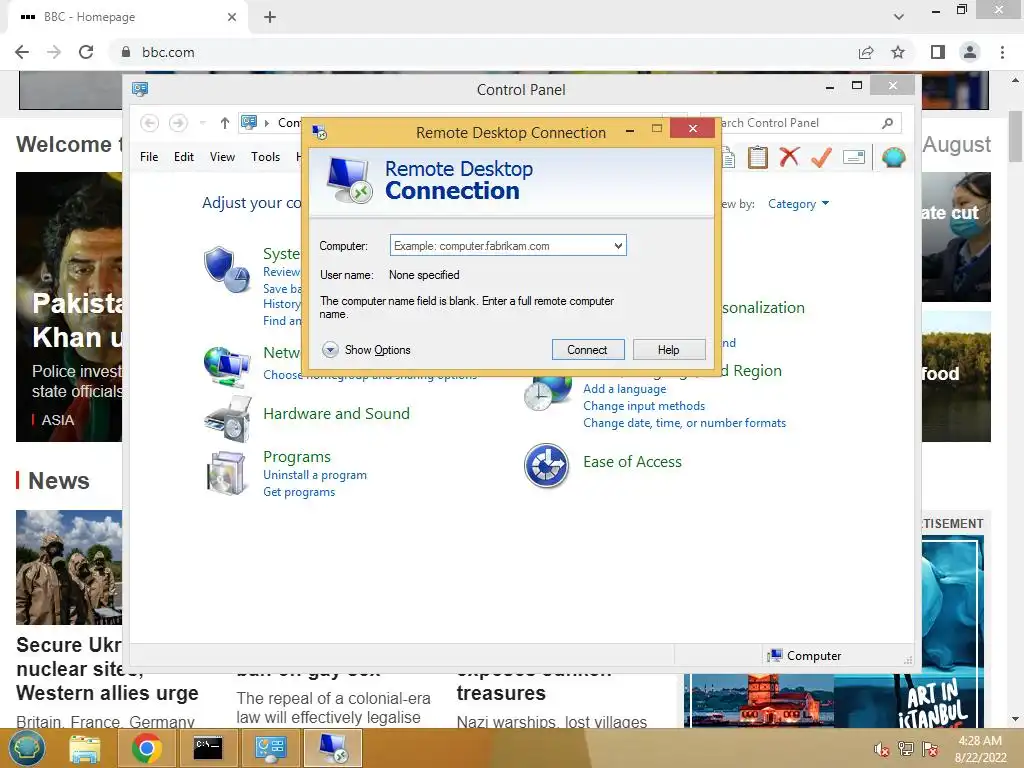Open the Computer name dropdown arrow

tap(618, 246)
